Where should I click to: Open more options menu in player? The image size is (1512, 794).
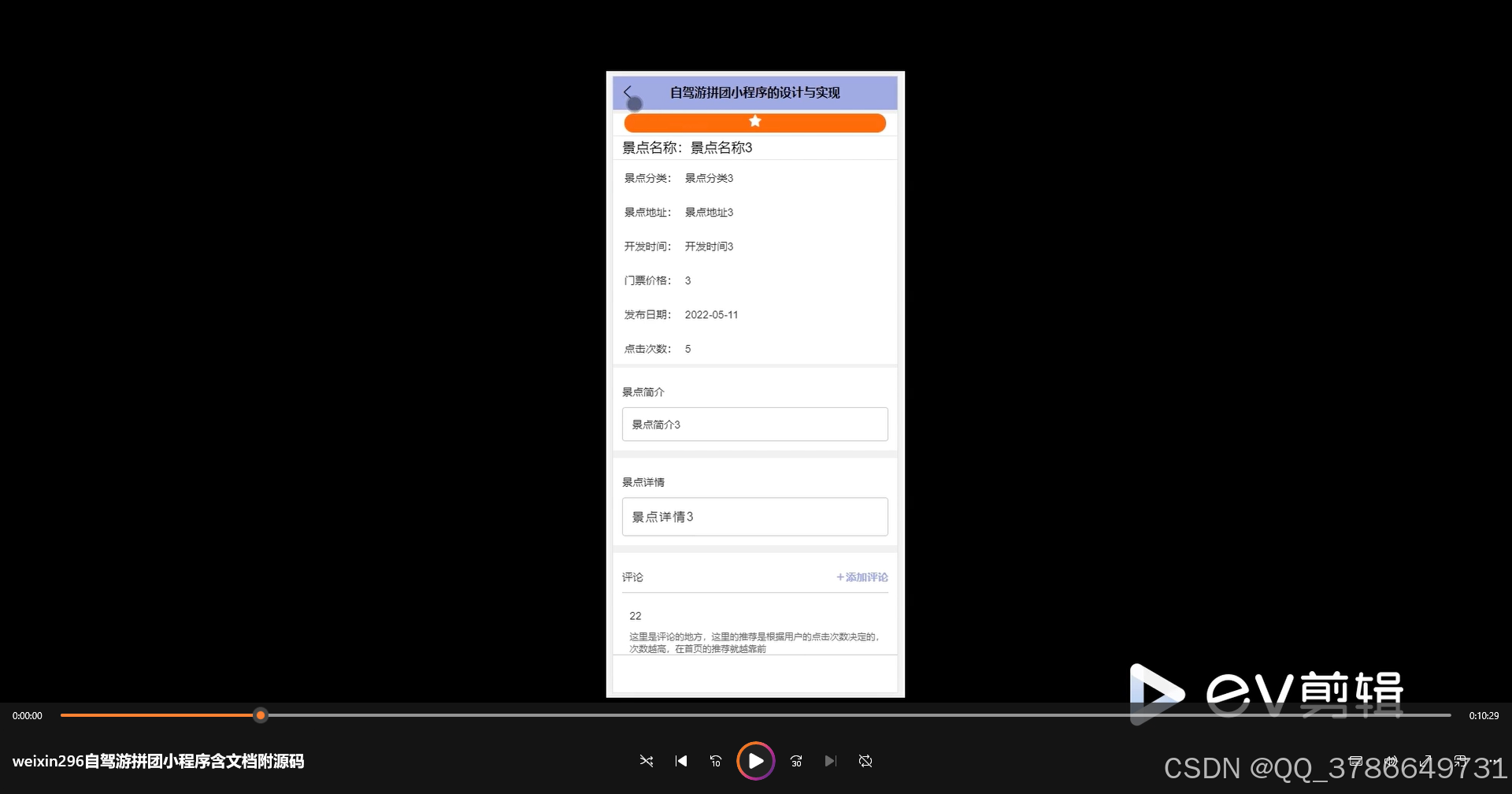coord(1494,761)
